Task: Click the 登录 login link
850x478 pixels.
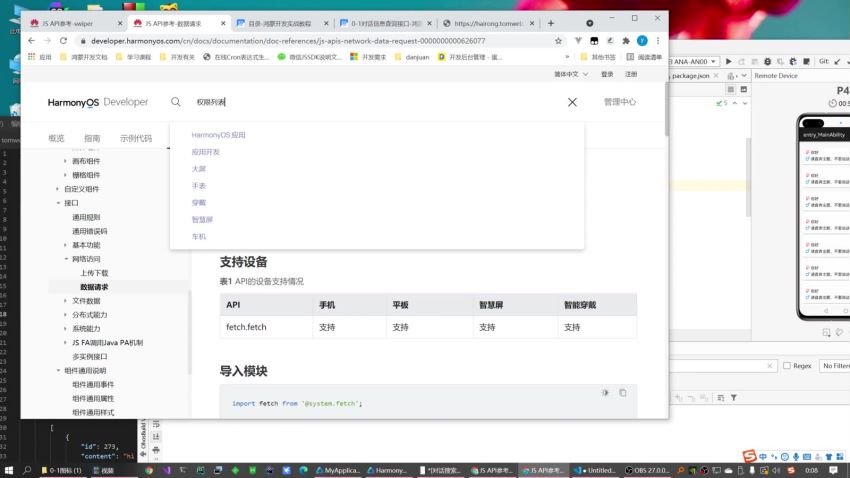Action: coord(607,74)
